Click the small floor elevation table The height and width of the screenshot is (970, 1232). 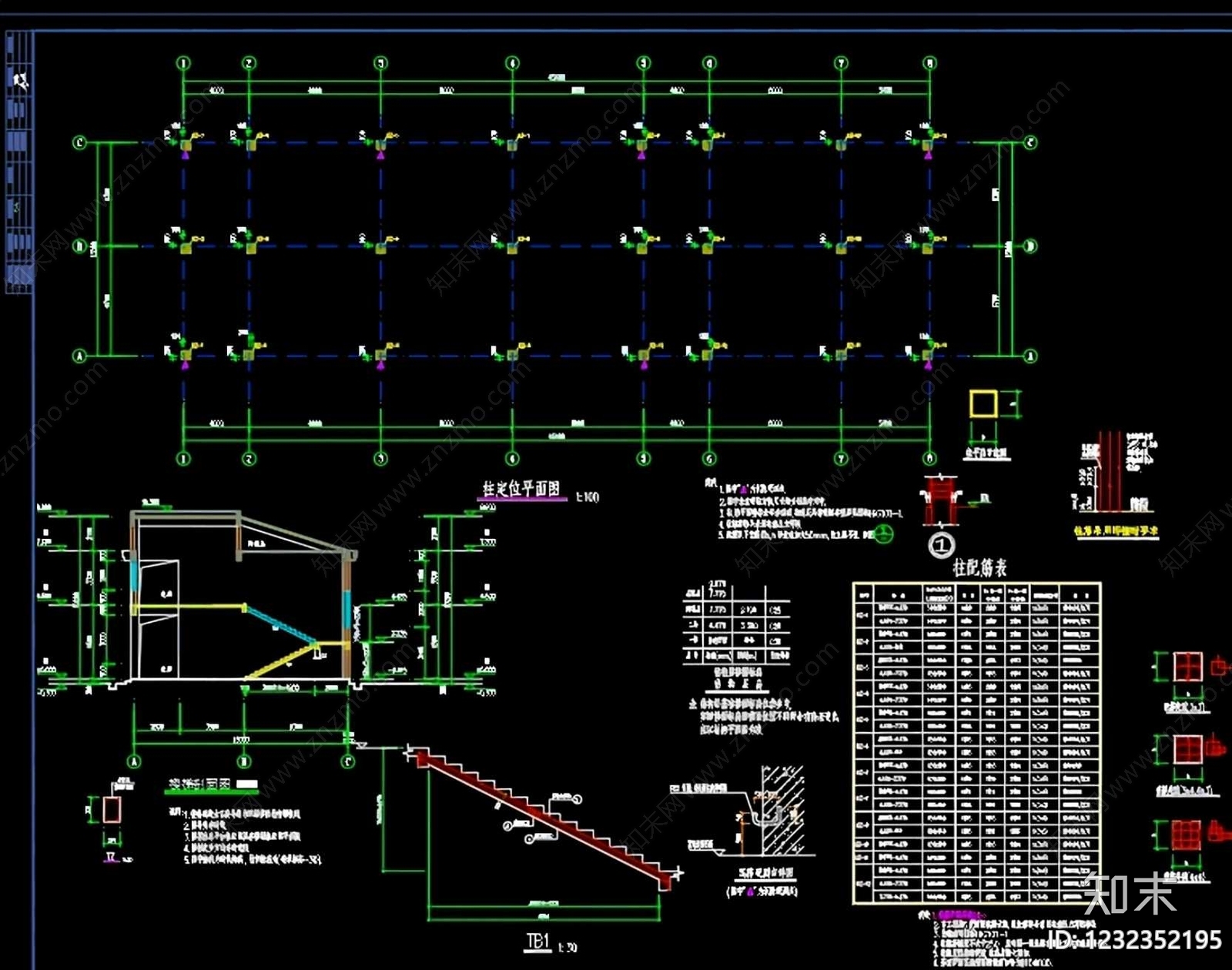point(736,624)
